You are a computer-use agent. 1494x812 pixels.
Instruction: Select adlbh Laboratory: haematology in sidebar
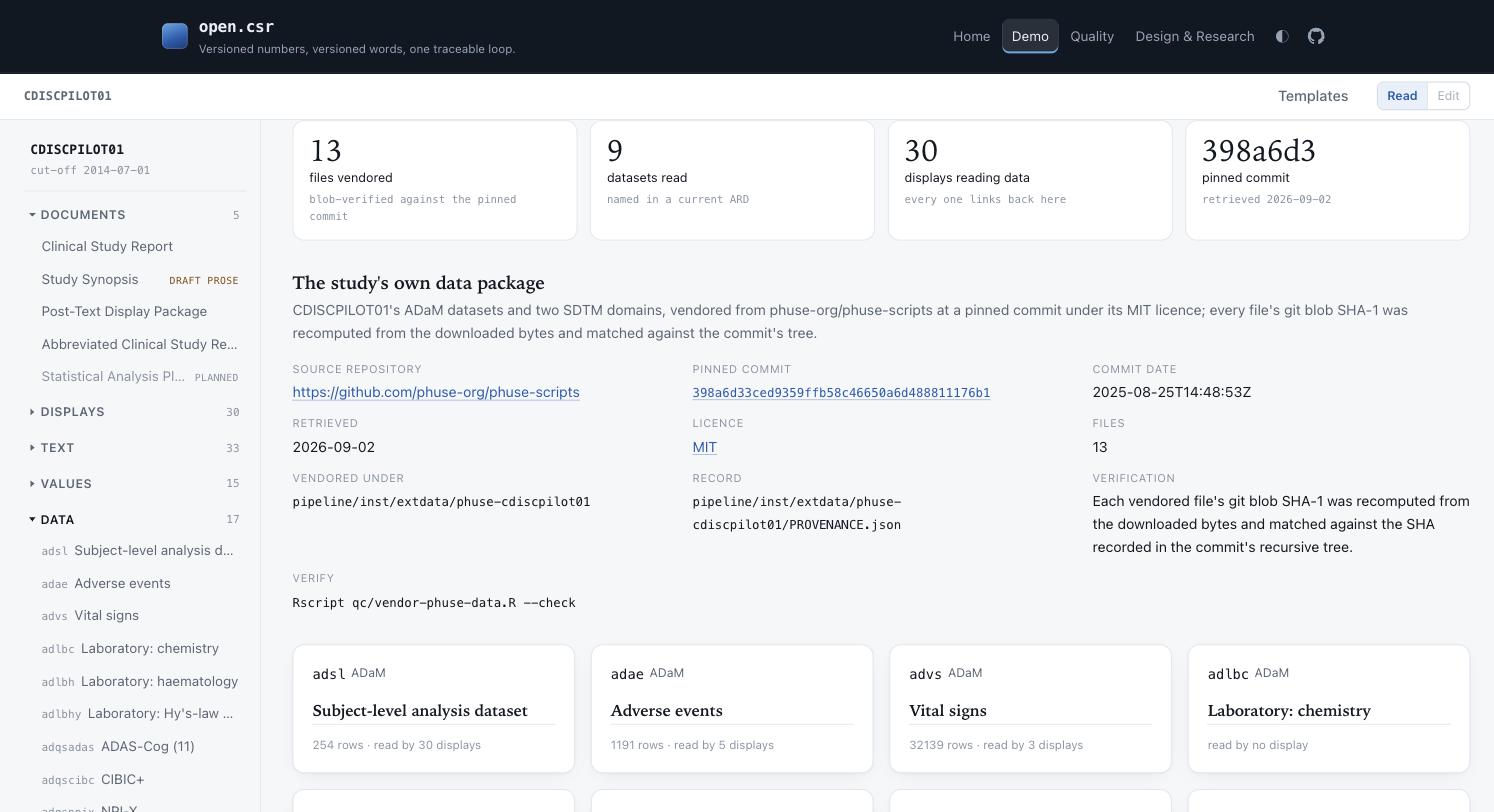pos(140,682)
